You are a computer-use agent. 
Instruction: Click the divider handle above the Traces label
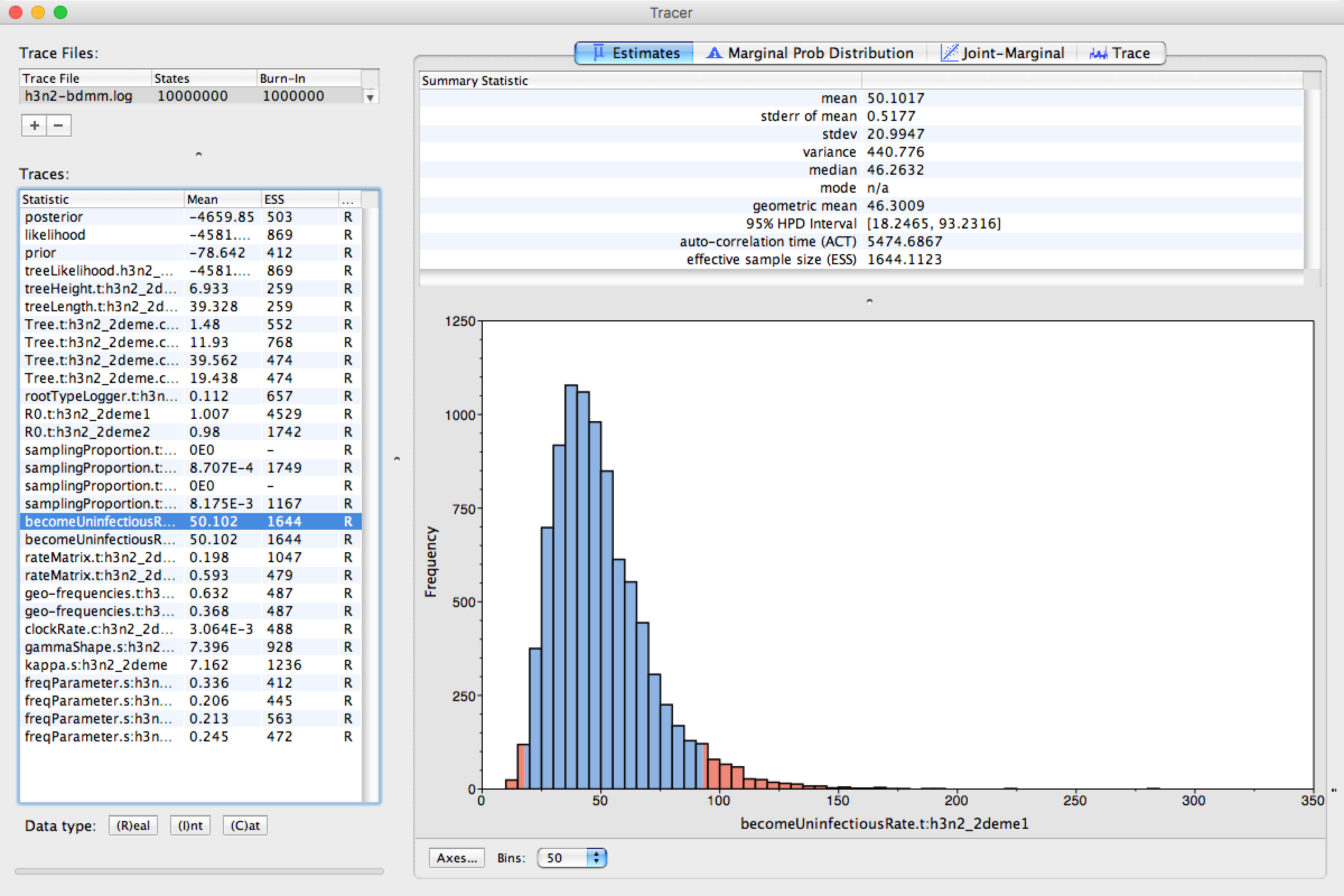(198, 155)
